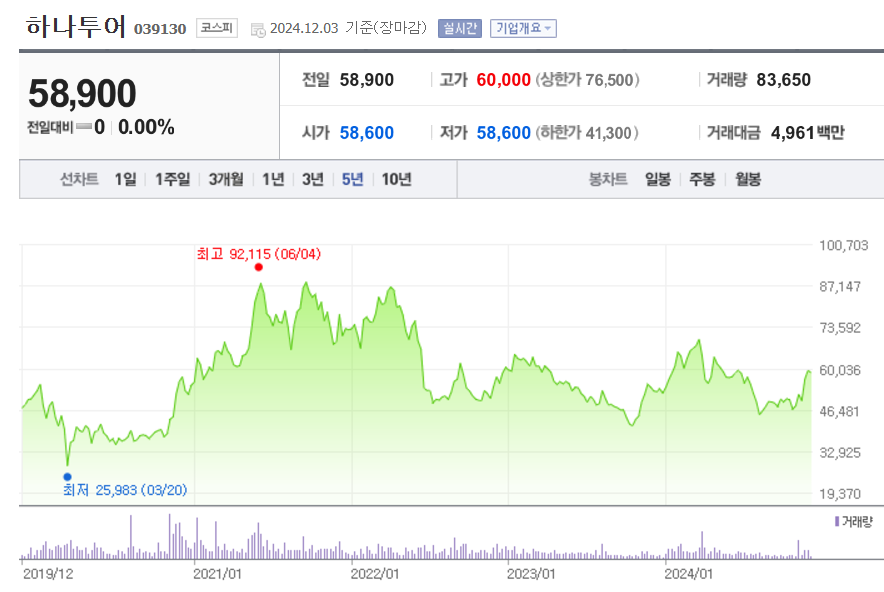The width and height of the screenshot is (884, 592).
Task: Click the 2021/01 x-axis label
Action: tap(217, 574)
